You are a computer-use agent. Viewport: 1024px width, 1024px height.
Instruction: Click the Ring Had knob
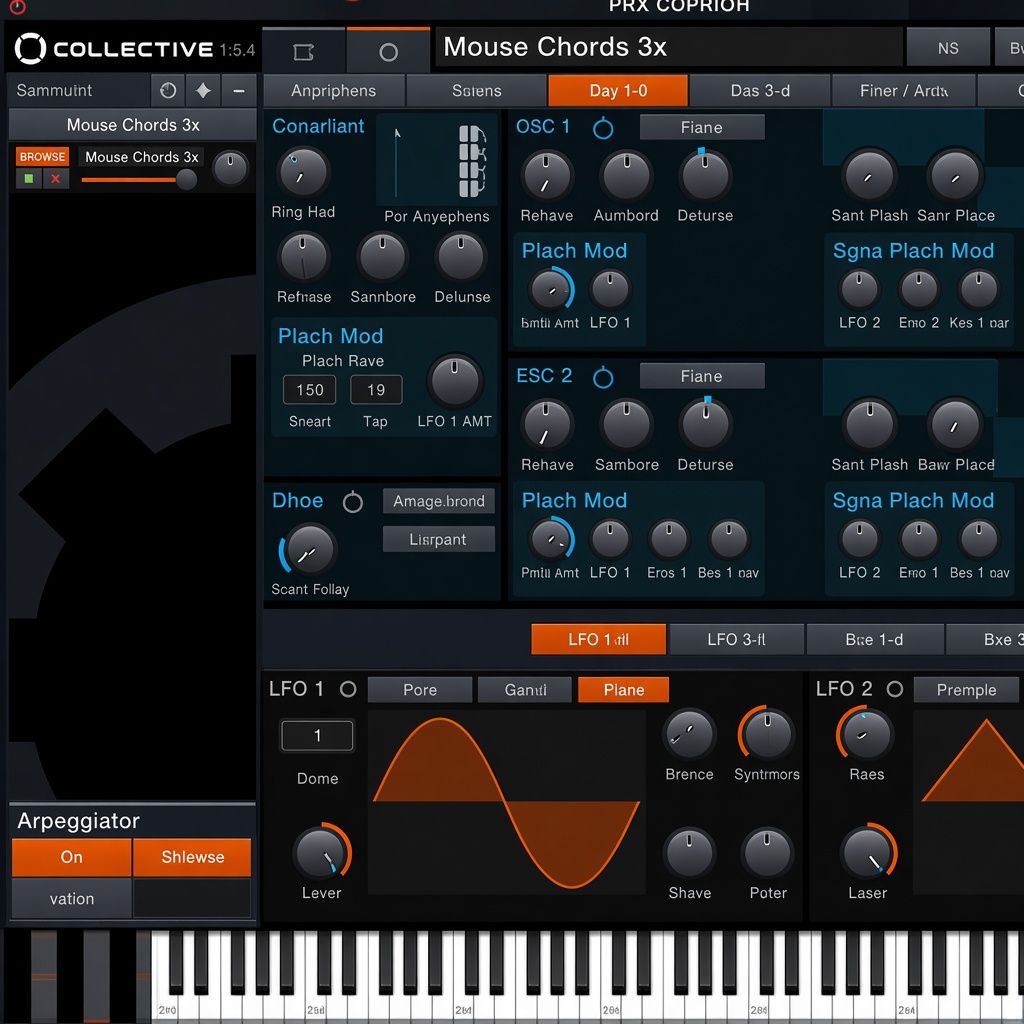tap(303, 173)
